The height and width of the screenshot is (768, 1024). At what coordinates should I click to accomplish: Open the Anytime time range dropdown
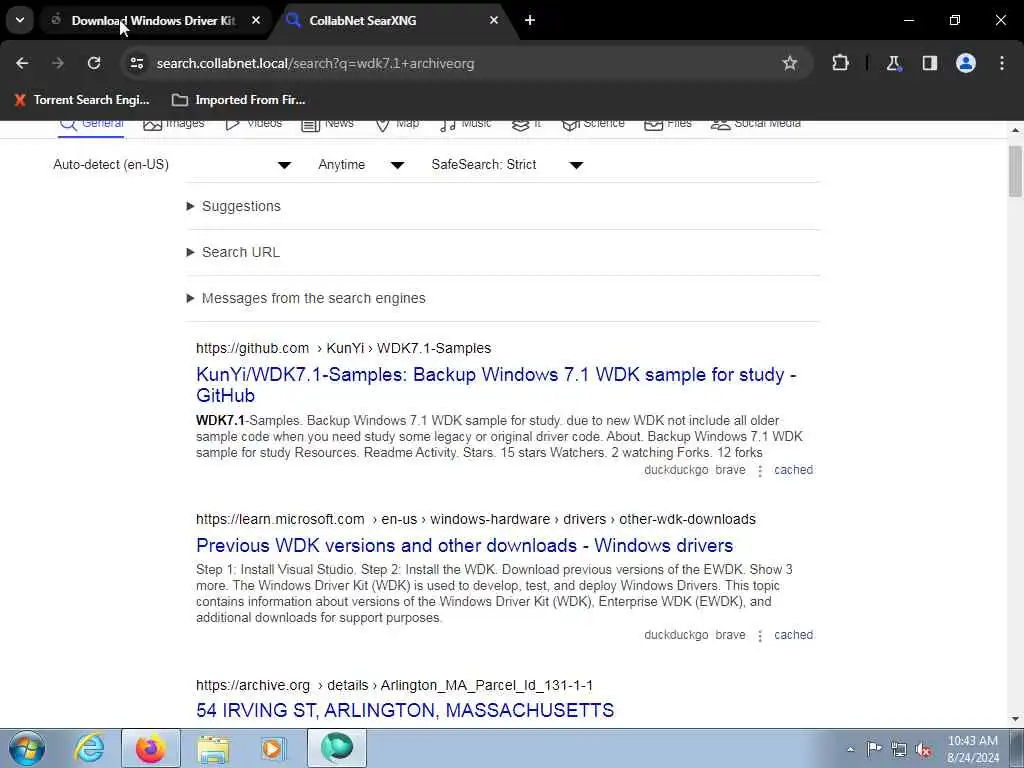[361, 165]
